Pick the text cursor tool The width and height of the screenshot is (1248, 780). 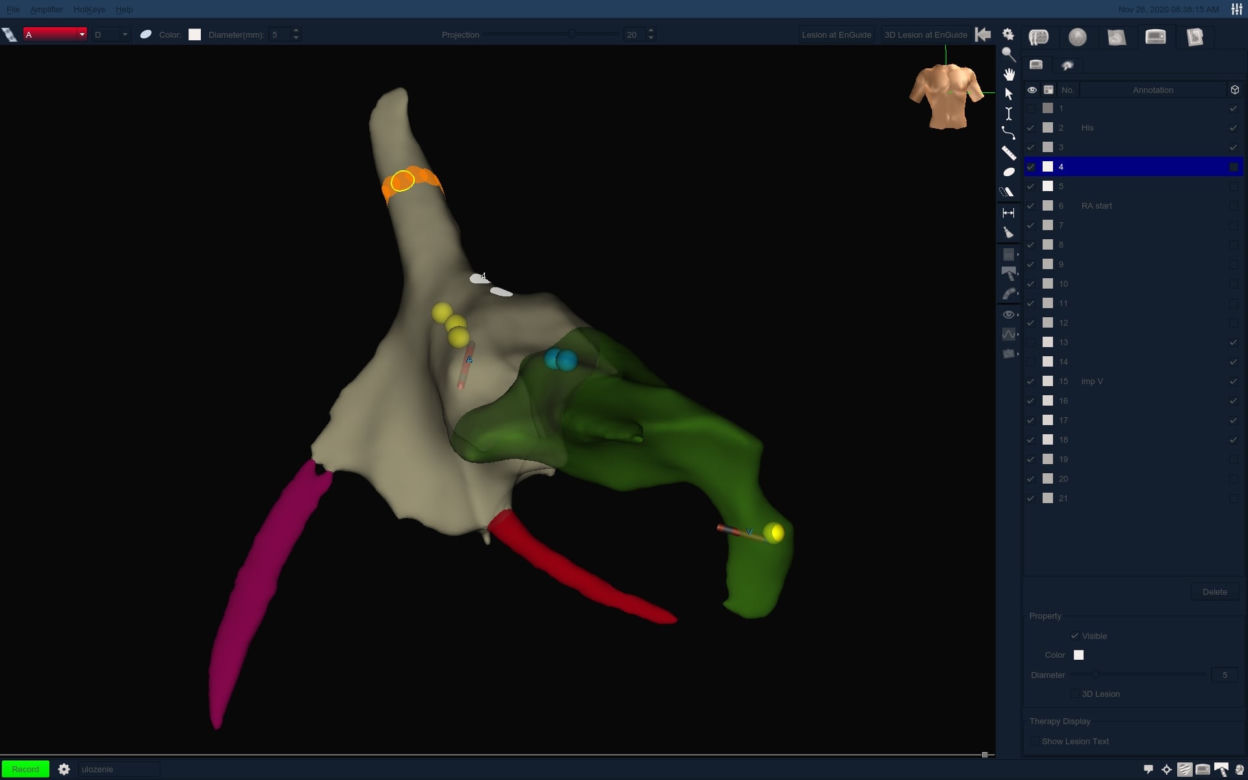pos(1008,113)
